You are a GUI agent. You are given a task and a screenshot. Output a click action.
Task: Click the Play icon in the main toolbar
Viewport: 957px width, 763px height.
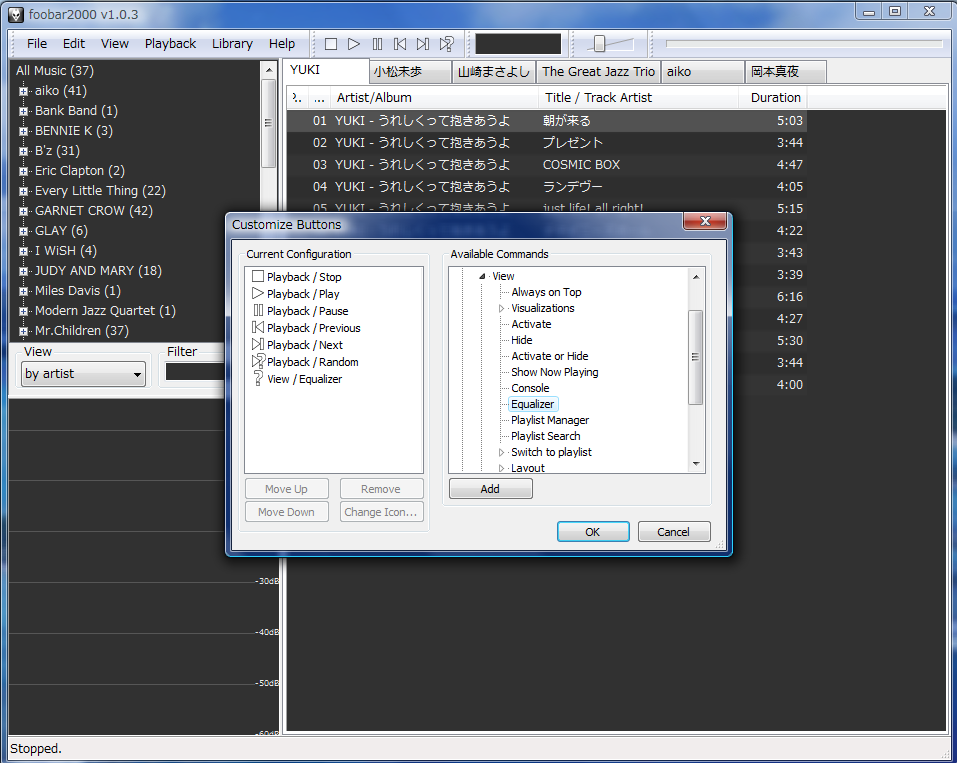coord(353,44)
